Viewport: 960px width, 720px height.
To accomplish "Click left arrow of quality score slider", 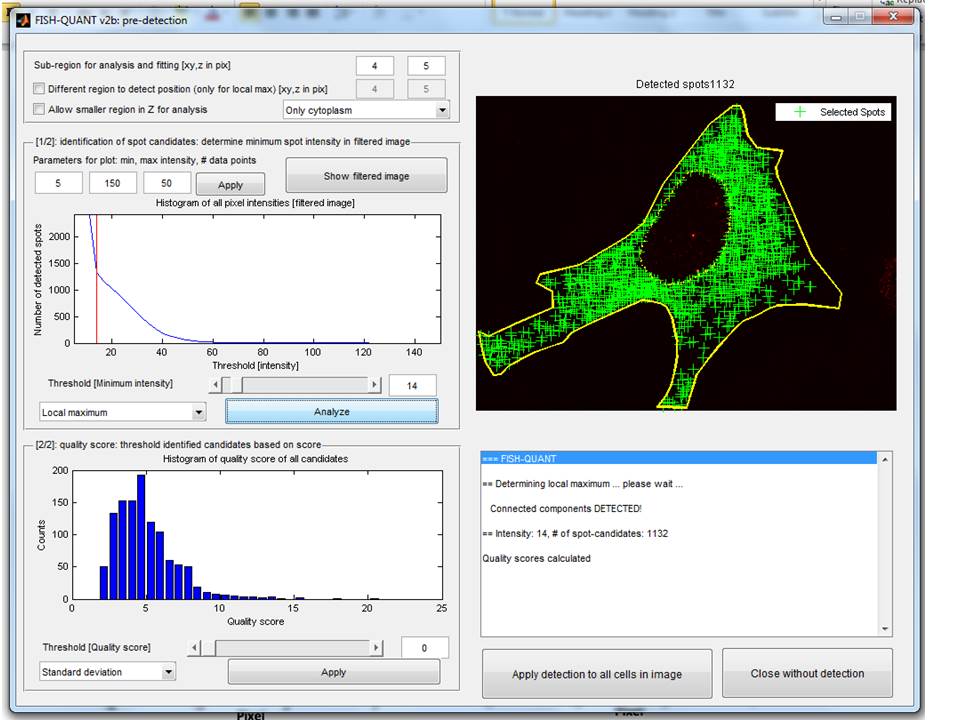I will coord(194,648).
